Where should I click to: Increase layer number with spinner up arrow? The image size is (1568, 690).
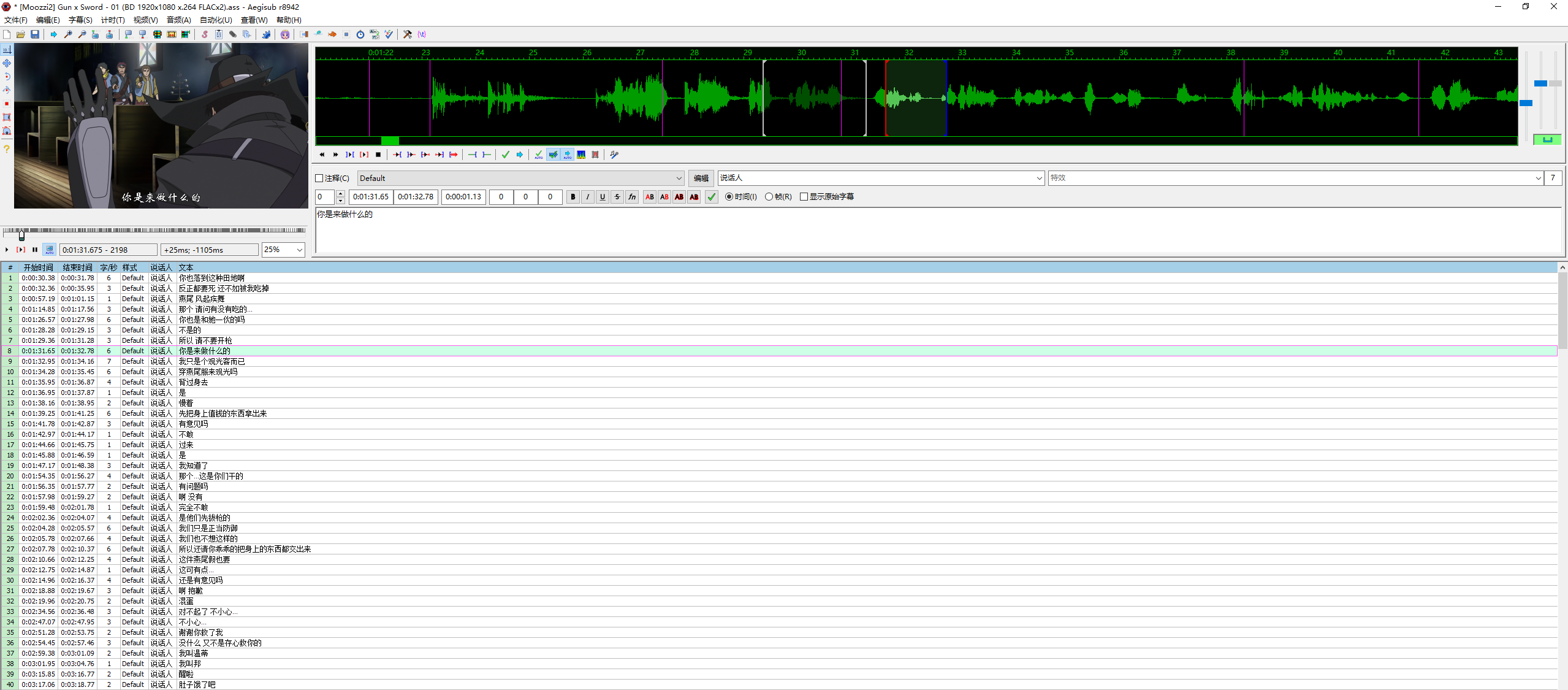(340, 194)
